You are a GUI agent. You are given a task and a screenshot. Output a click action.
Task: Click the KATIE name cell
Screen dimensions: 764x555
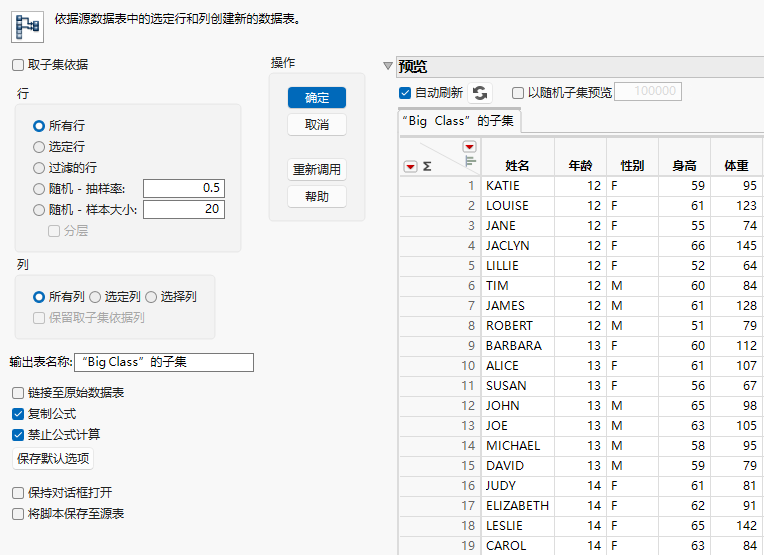[x=517, y=186]
